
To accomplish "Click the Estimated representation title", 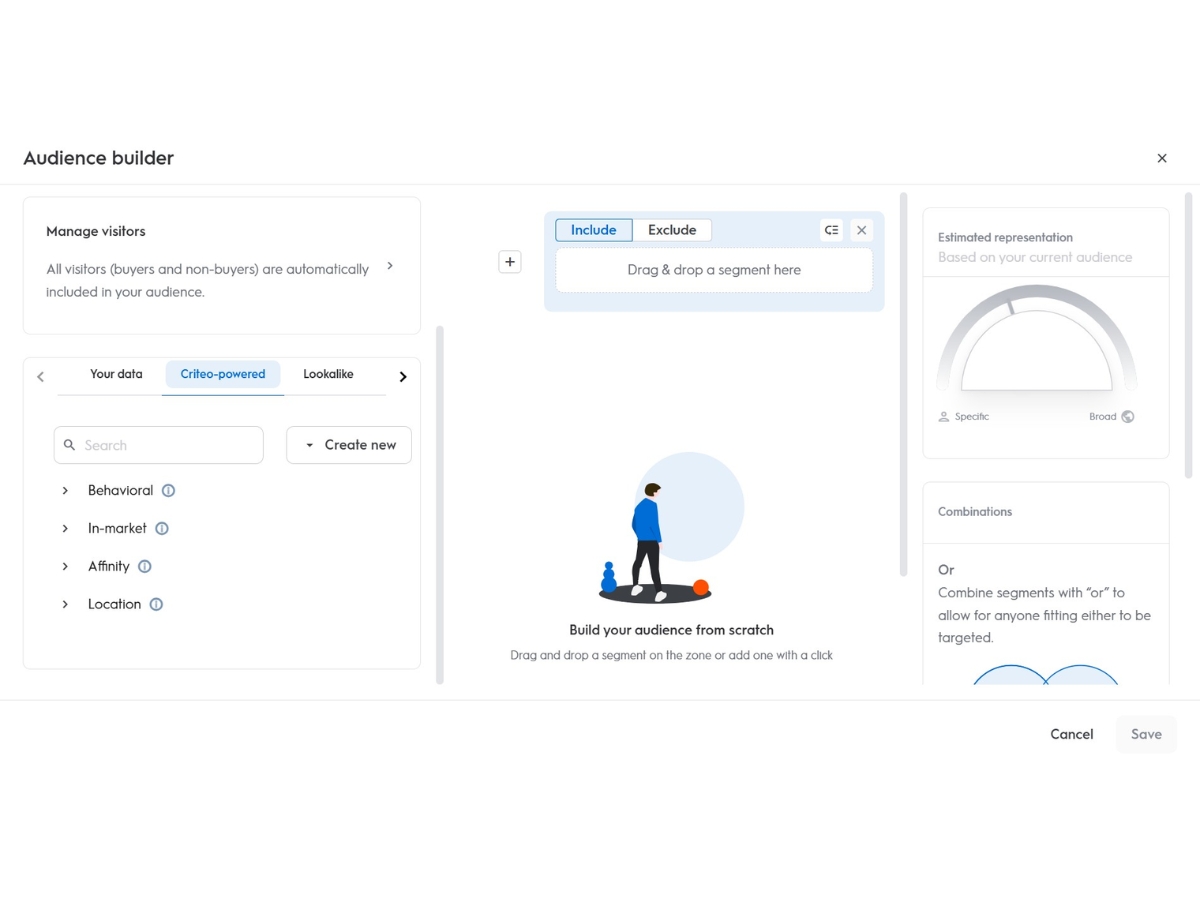I will tap(1005, 238).
